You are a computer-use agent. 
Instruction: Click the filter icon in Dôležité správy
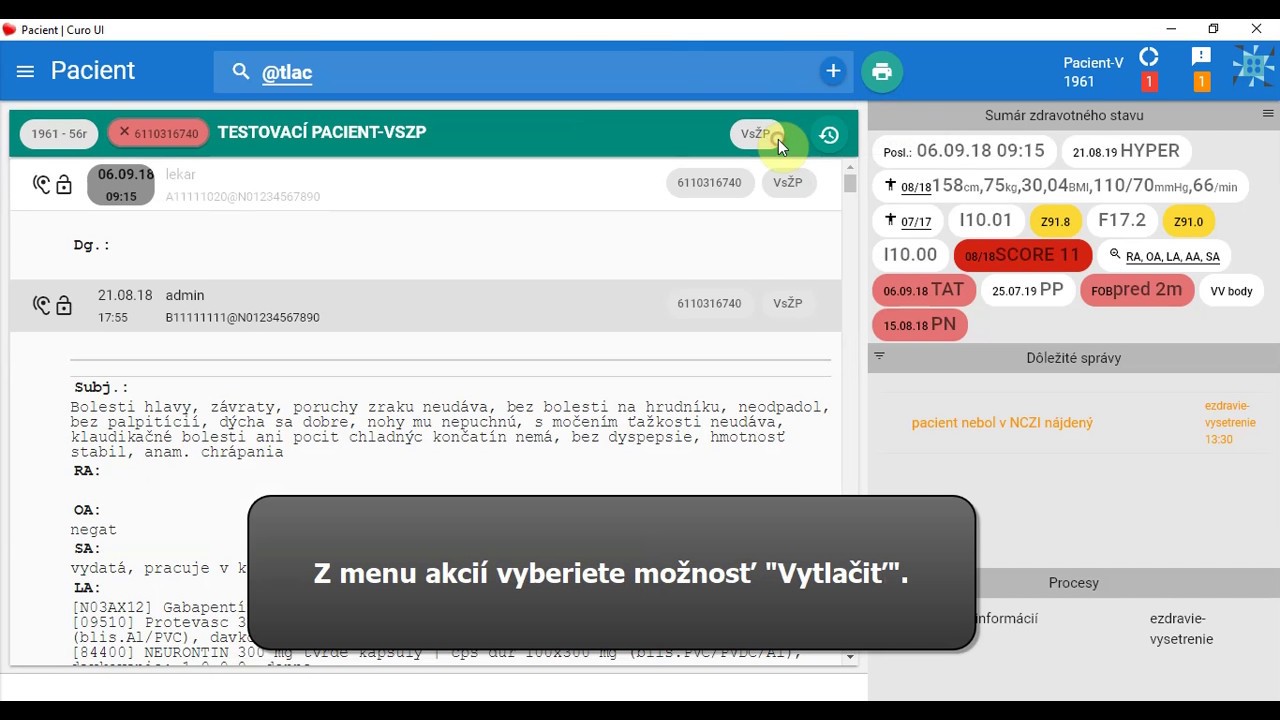[880, 356]
